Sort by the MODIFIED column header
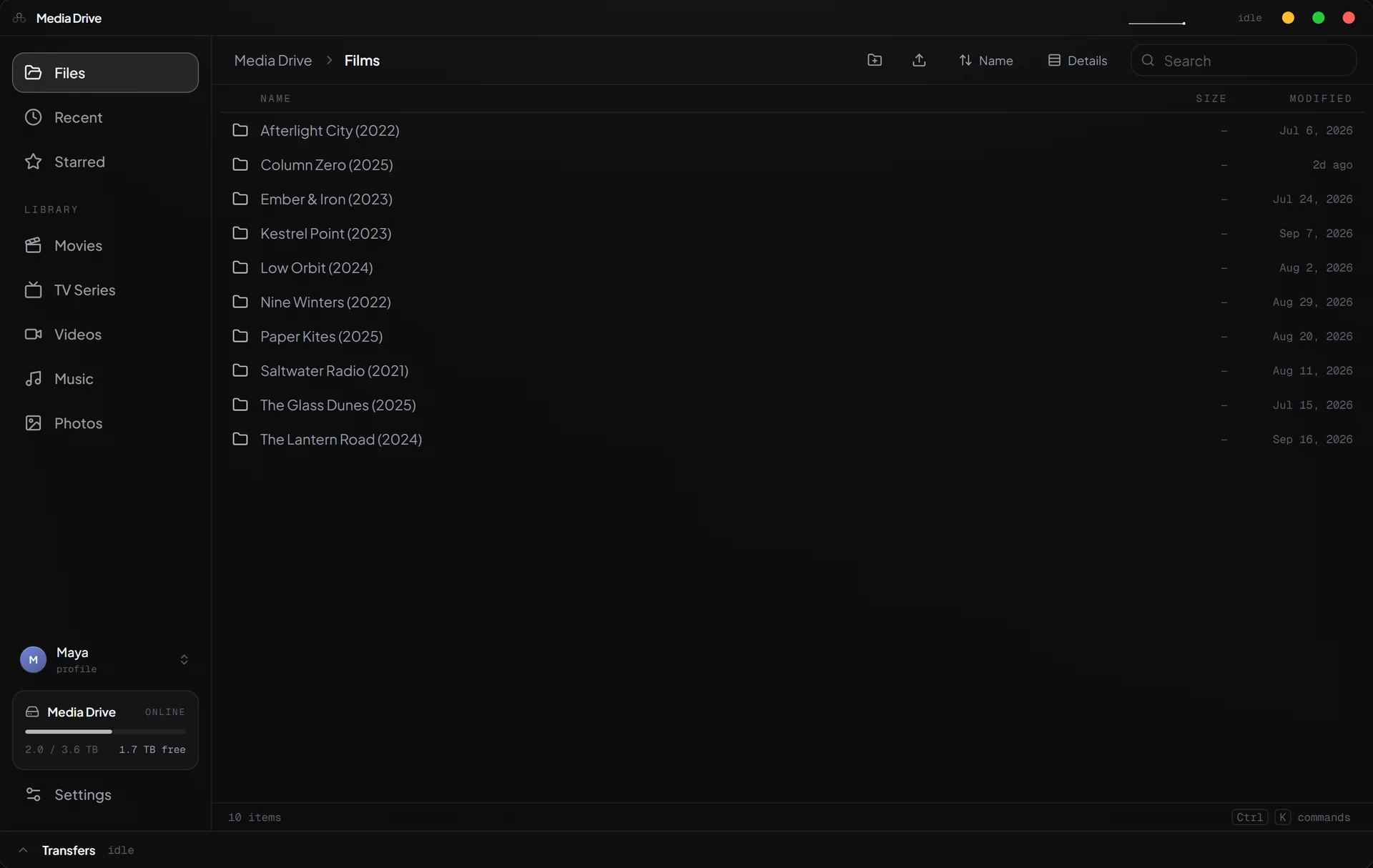Screen dimensions: 1373x868 click(x=1320, y=99)
